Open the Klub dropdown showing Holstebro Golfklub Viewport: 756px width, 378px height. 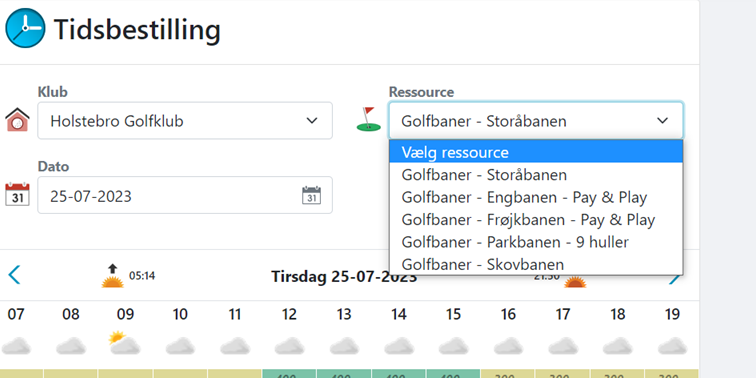(185, 121)
